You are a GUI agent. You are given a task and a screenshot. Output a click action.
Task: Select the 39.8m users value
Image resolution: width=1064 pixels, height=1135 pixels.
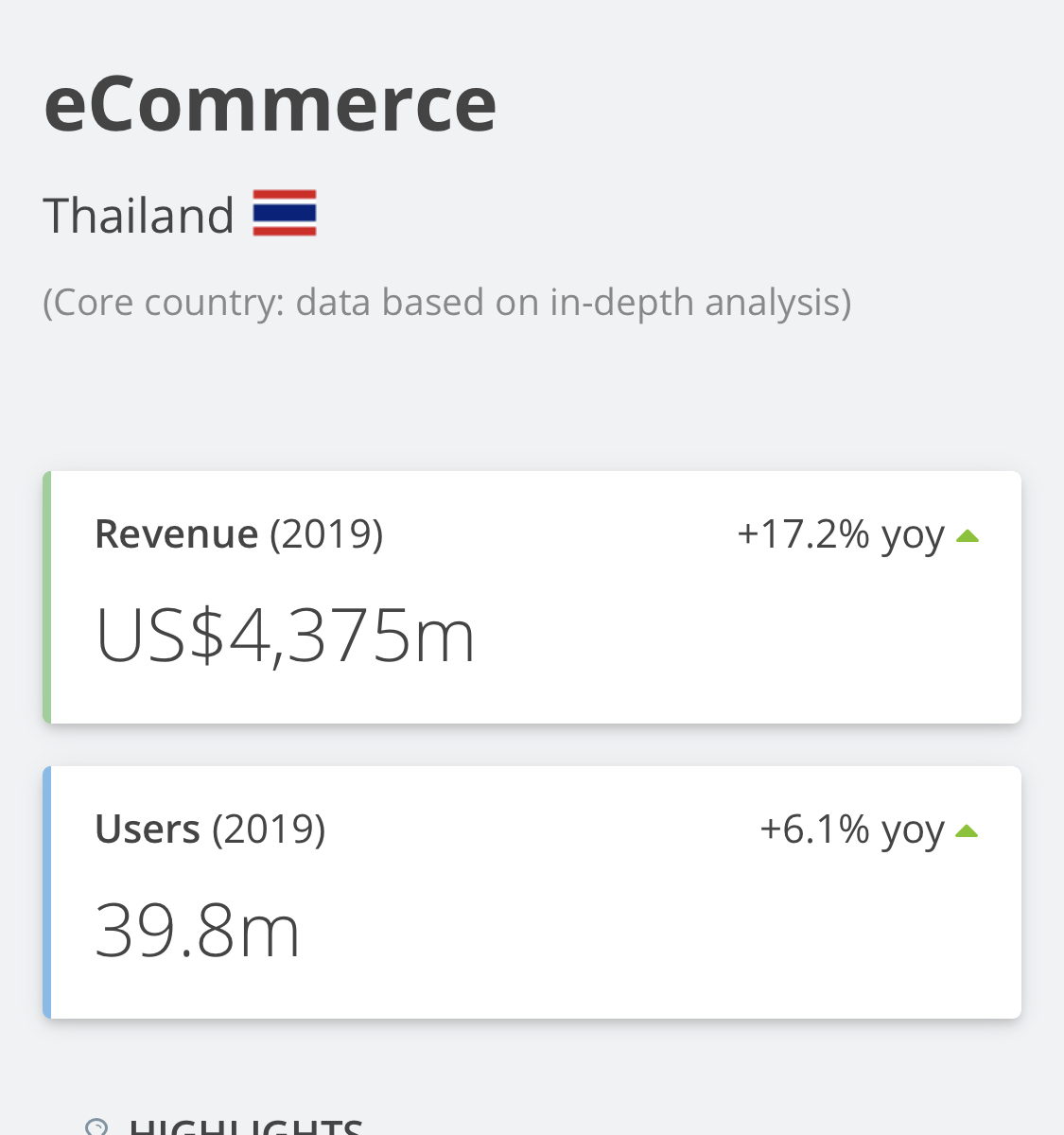click(x=198, y=932)
